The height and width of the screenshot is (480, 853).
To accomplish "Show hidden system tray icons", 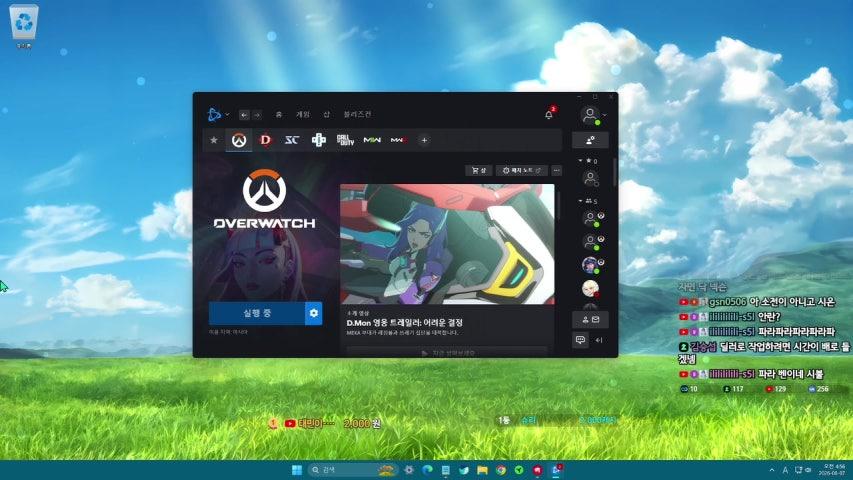I will point(771,470).
